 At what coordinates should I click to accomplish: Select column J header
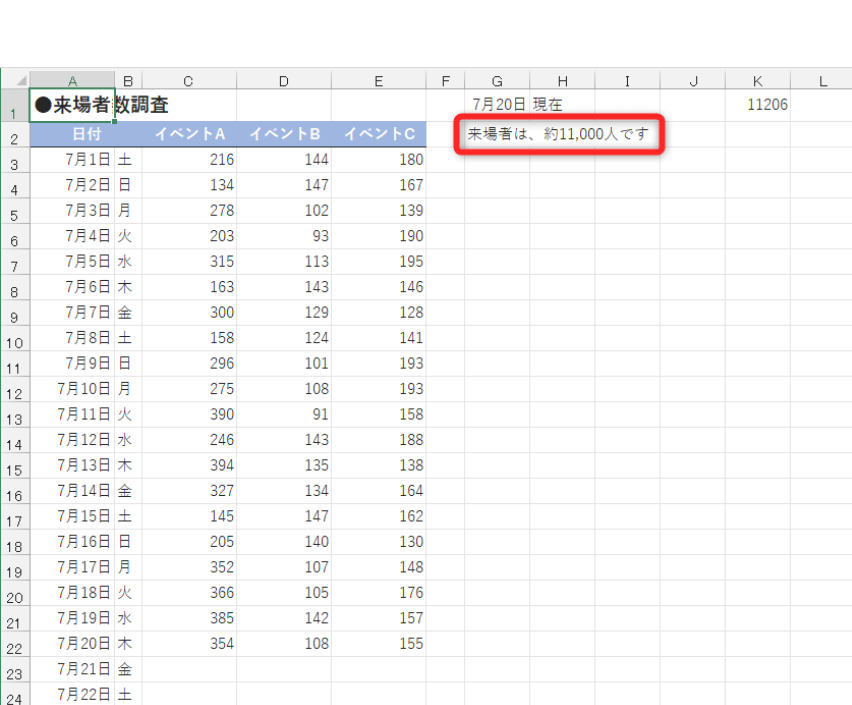pyautogui.click(x=693, y=81)
